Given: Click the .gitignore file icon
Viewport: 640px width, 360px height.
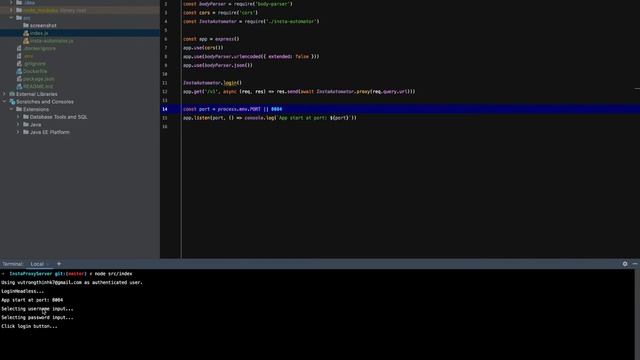Looking at the screenshot, I should pyautogui.click(x=19, y=64).
